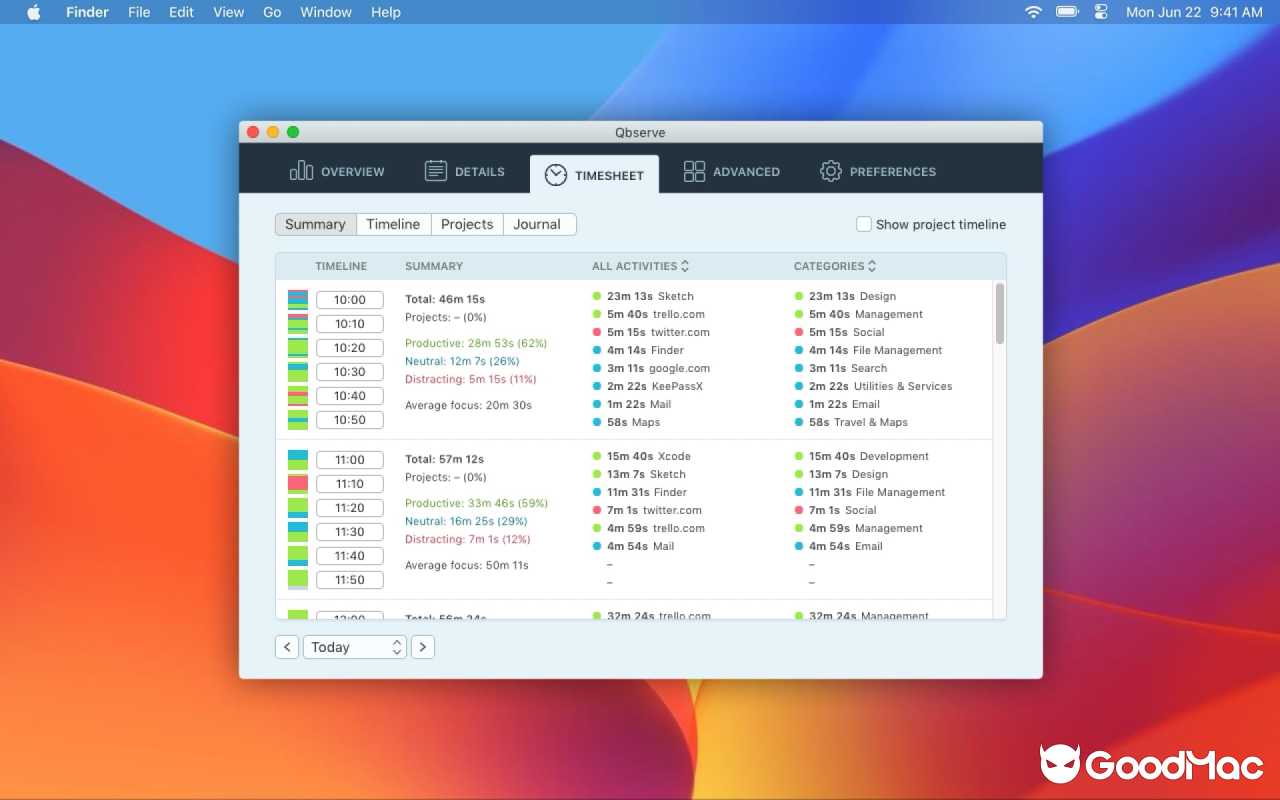Click the 10:50 timeline slot

pos(350,420)
